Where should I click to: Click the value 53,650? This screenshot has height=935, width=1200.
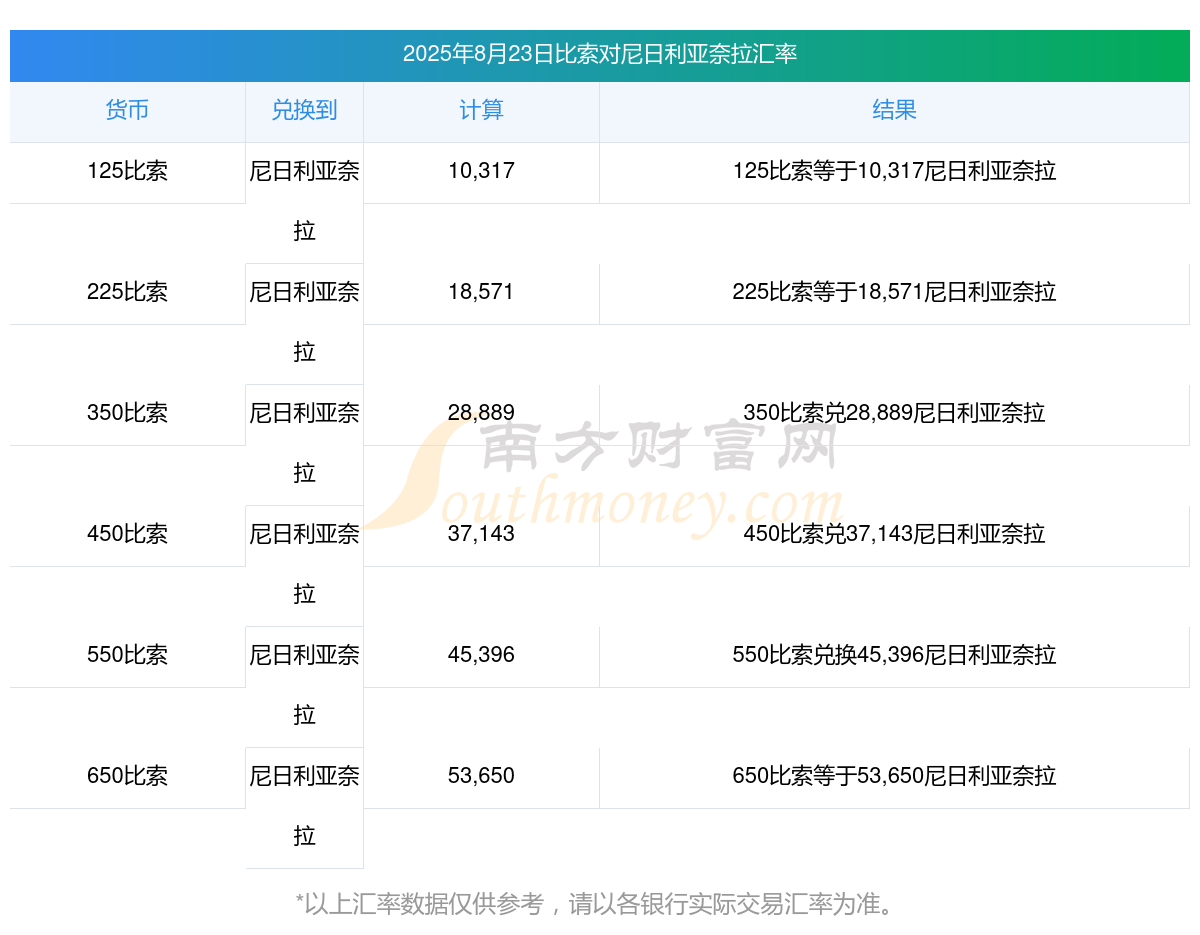(x=481, y=776)
